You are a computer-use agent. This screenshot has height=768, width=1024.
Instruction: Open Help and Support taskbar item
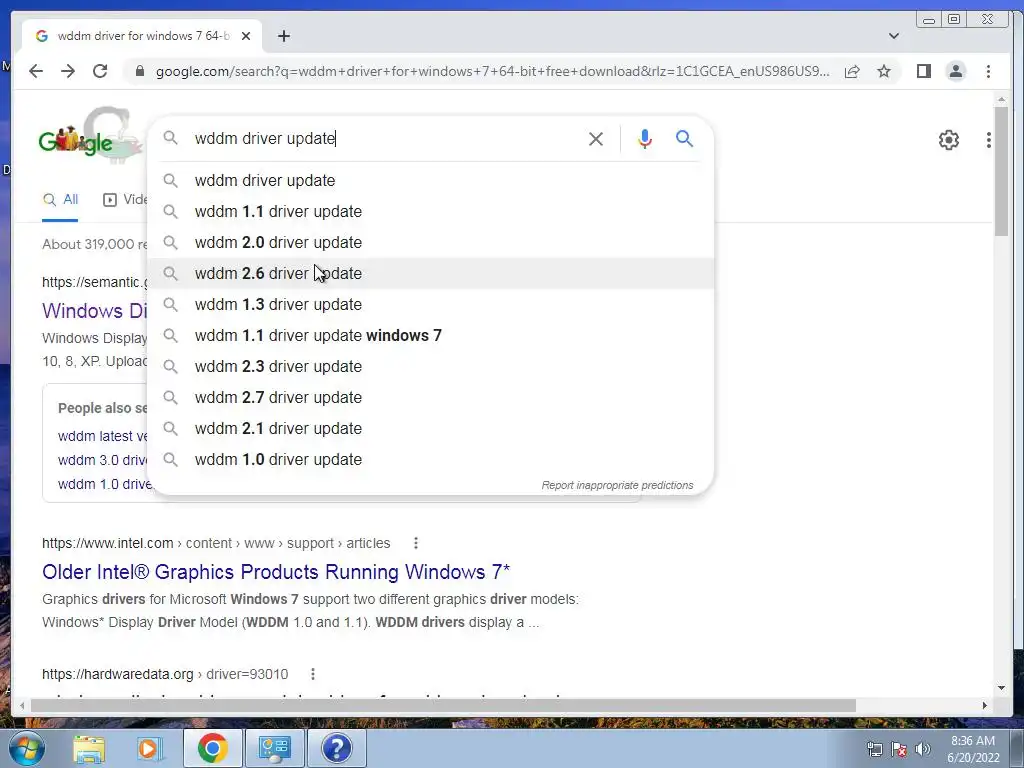tap(336, 748)
